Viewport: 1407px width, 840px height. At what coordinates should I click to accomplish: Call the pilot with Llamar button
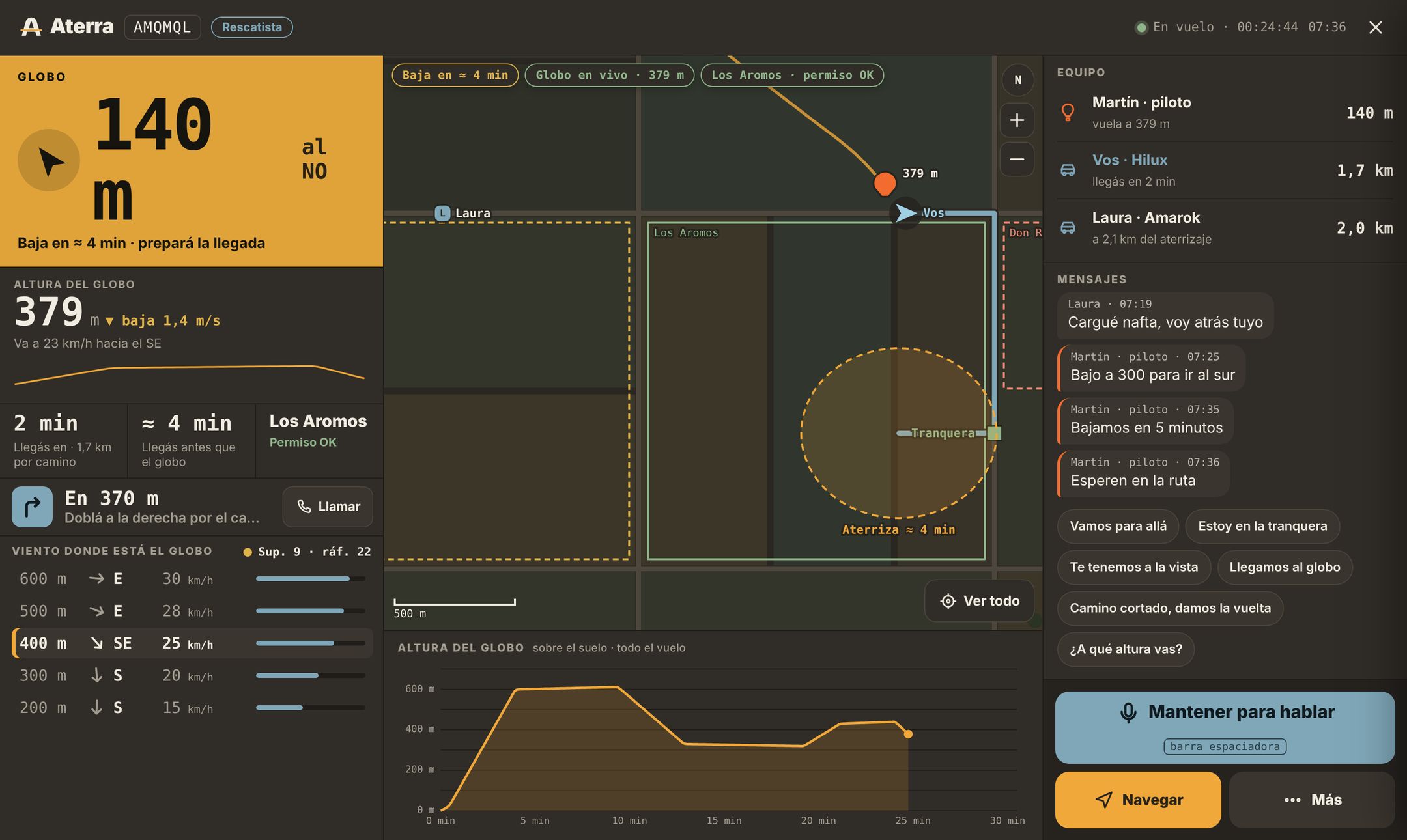coord(328,507)
